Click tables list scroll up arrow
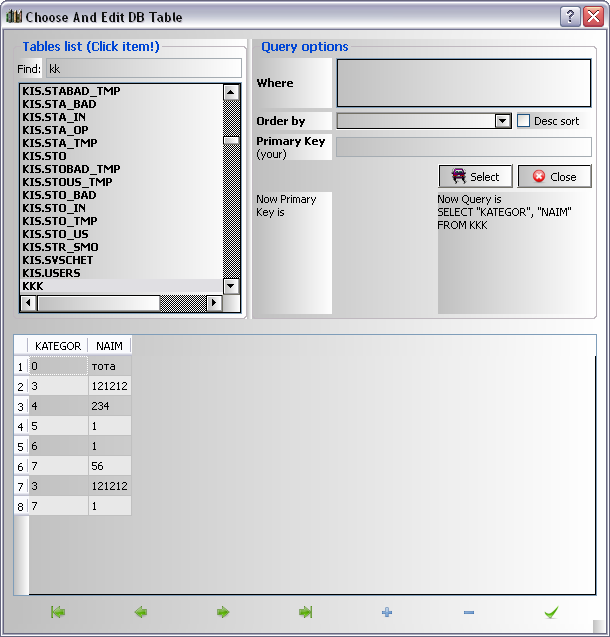The height and width of the screenshot is (637, 610). pos(231,92)
